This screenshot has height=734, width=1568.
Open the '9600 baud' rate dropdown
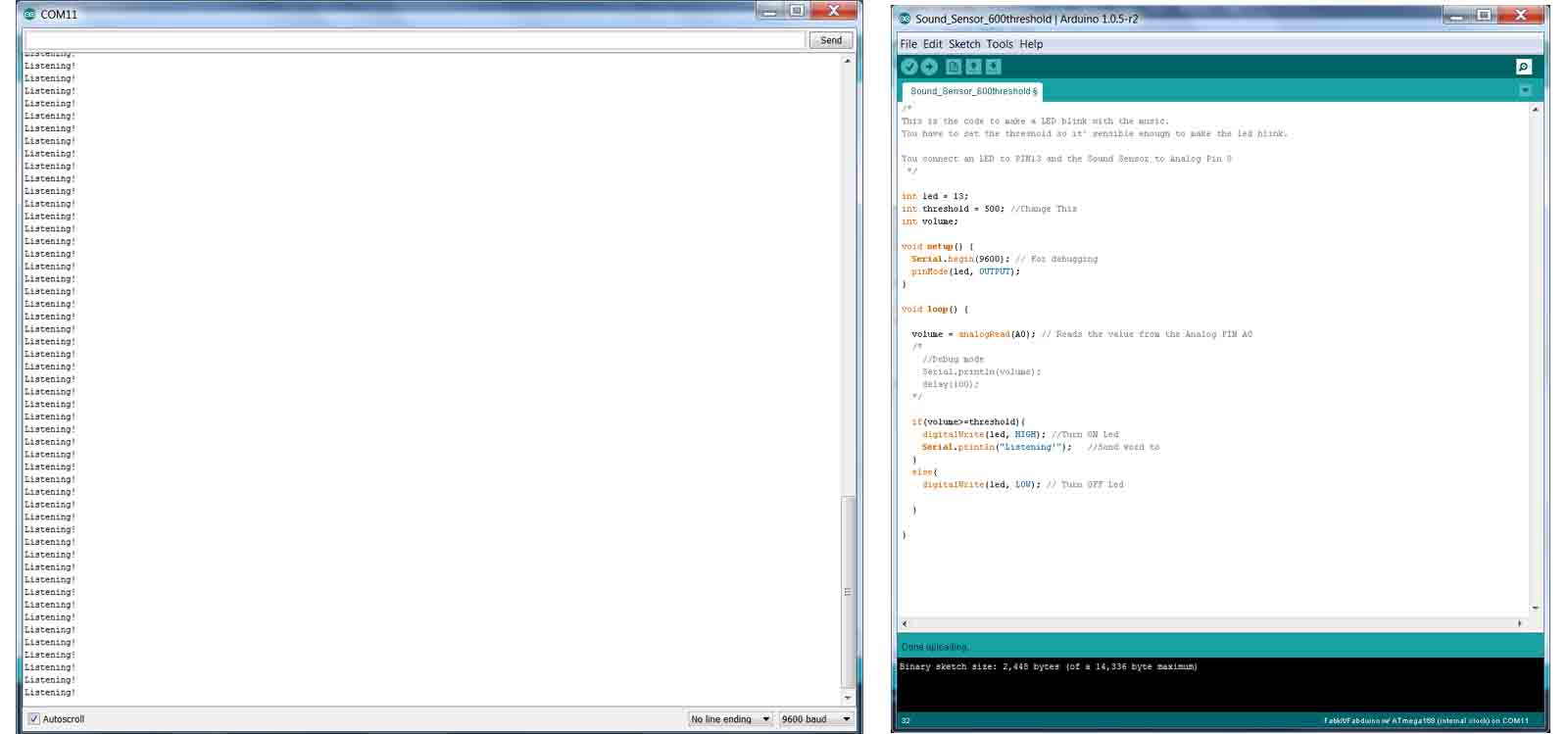[815, 718]
